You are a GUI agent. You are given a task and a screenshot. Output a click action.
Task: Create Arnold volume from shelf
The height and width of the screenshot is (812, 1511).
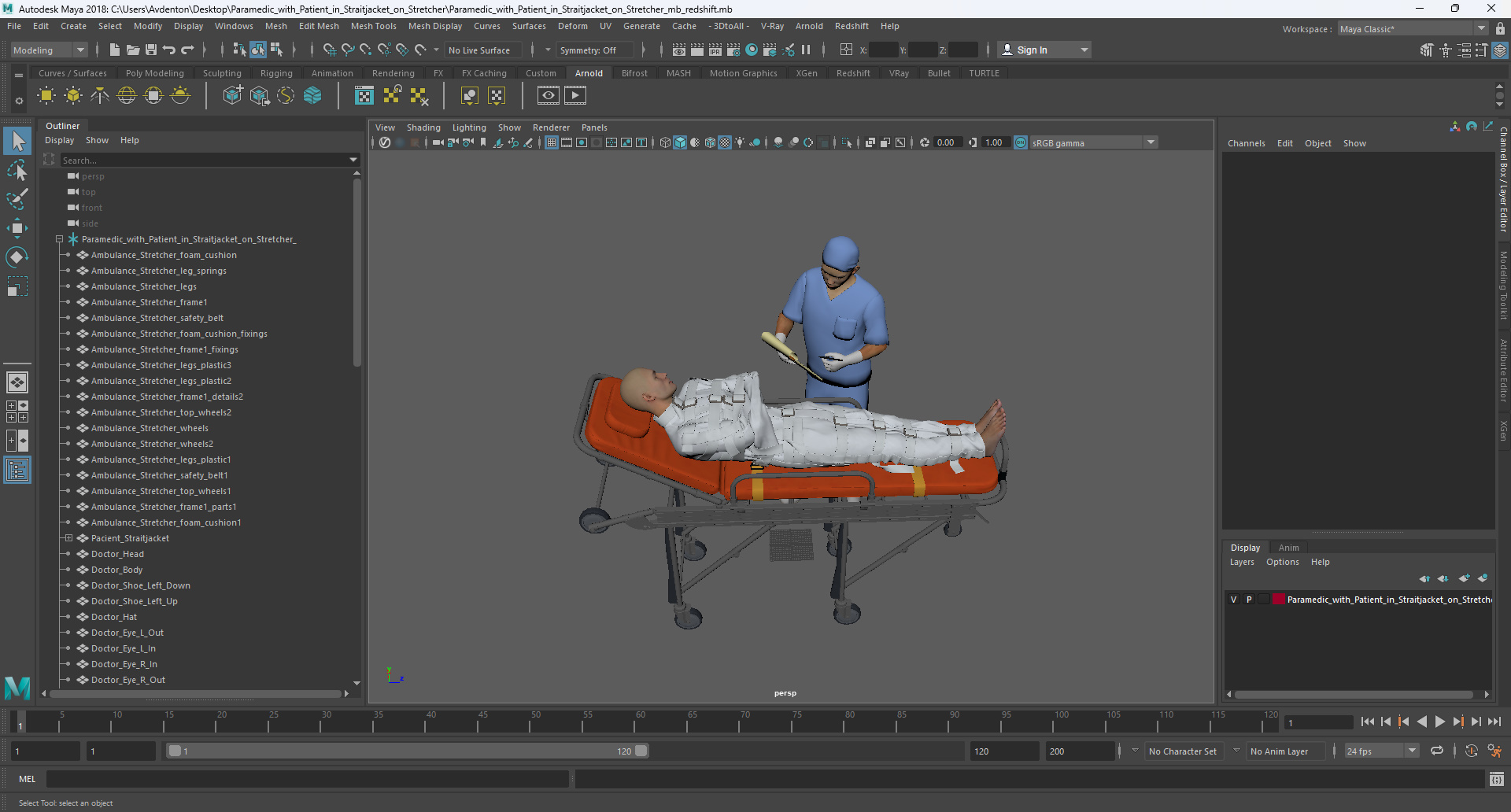[x=312, y=96]
